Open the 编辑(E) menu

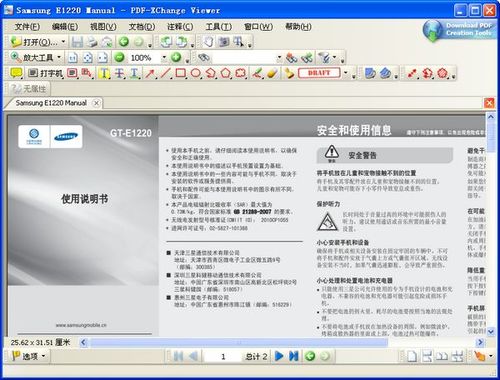[x=65, y=26]
